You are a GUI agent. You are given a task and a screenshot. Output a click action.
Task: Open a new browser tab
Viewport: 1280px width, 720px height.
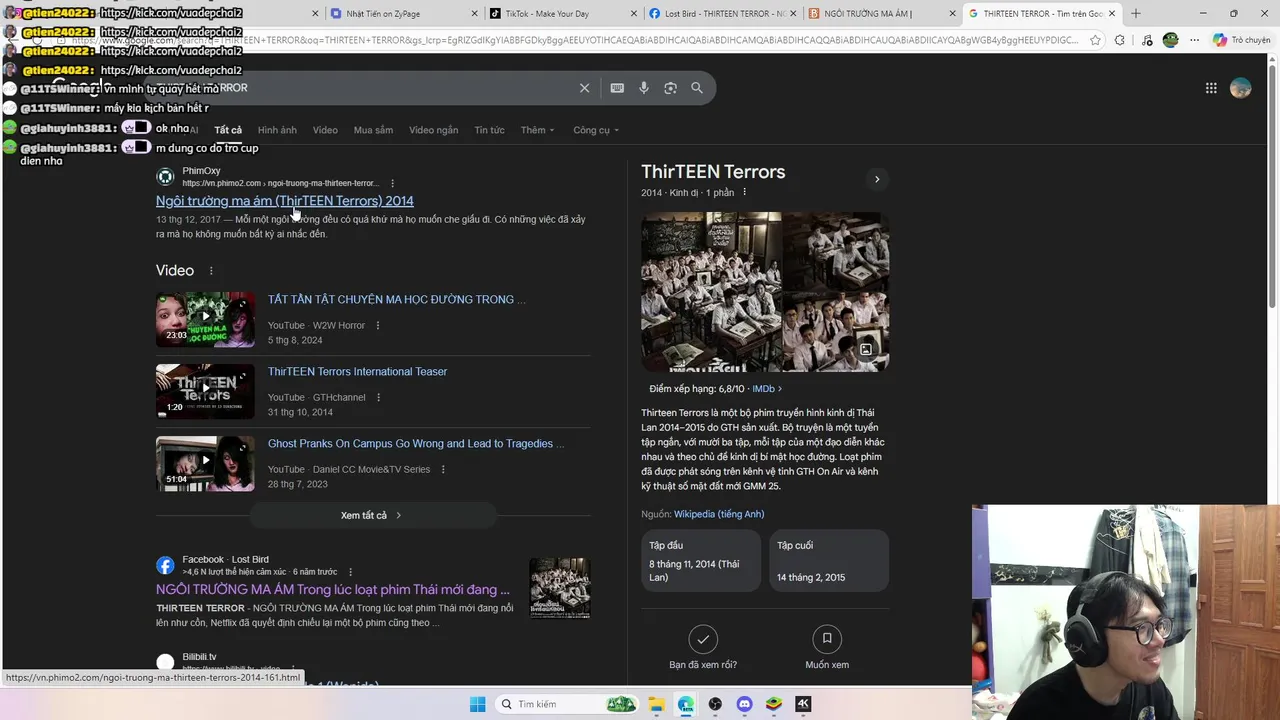click(x=1135, y=14)
